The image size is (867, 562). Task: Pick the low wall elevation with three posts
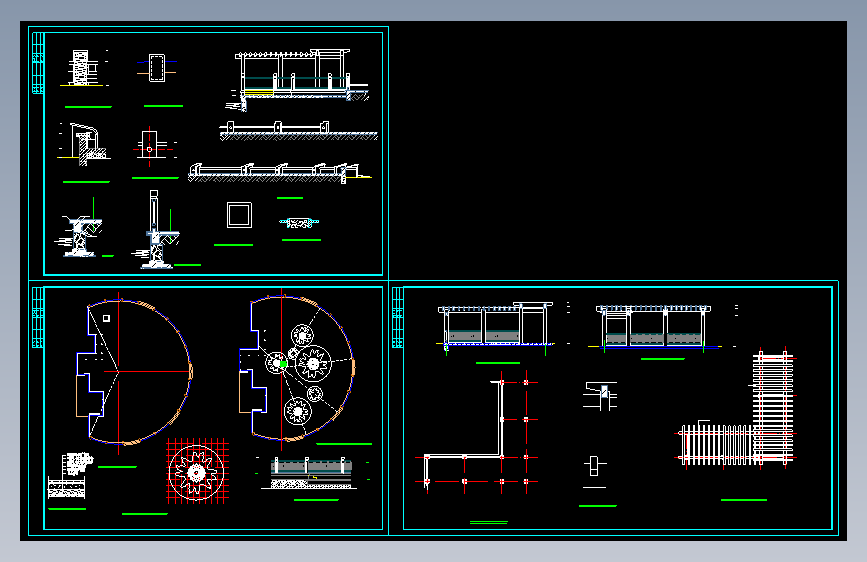299,132
